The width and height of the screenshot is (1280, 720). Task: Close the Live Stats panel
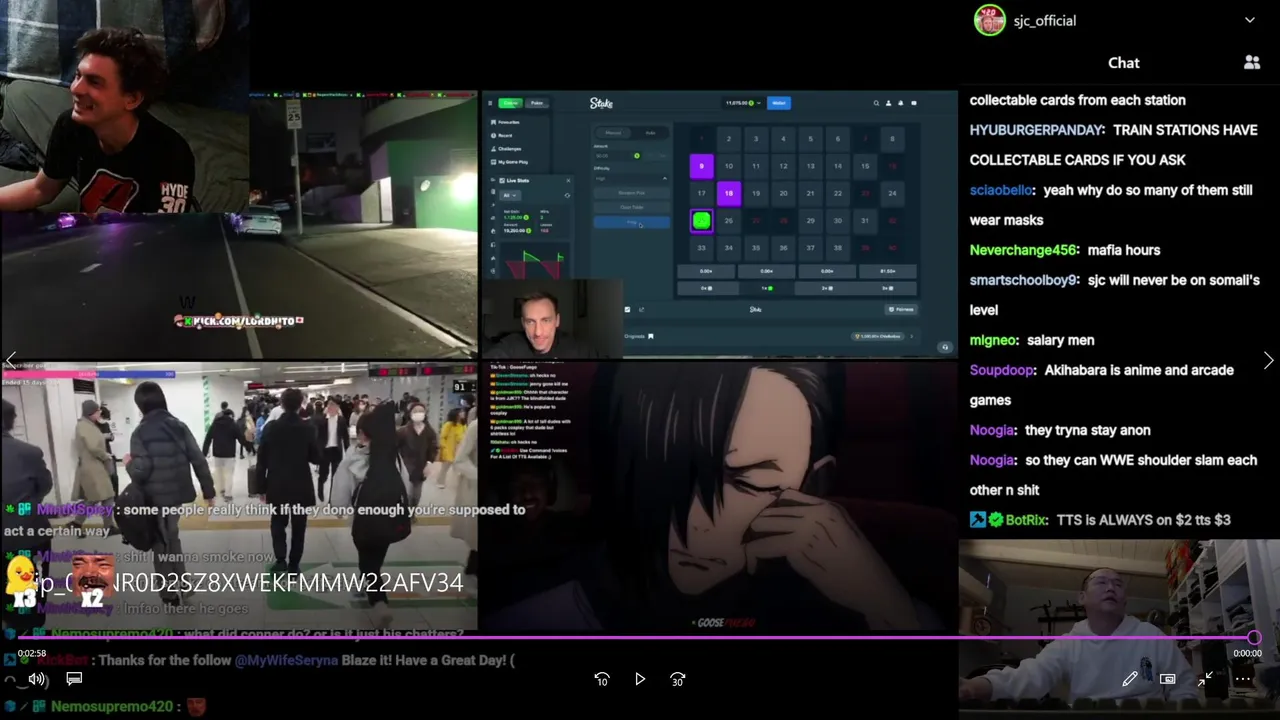click(x=568, y=181)
